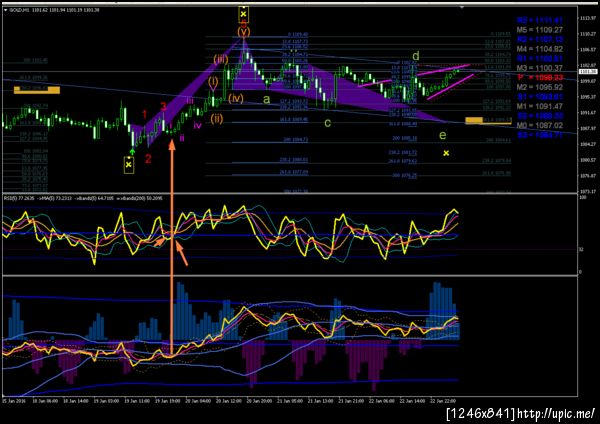The width and height of the screenshot is (600, 424).
Task: Select the green wave label 'e'
Action: [x=443, y=135]
